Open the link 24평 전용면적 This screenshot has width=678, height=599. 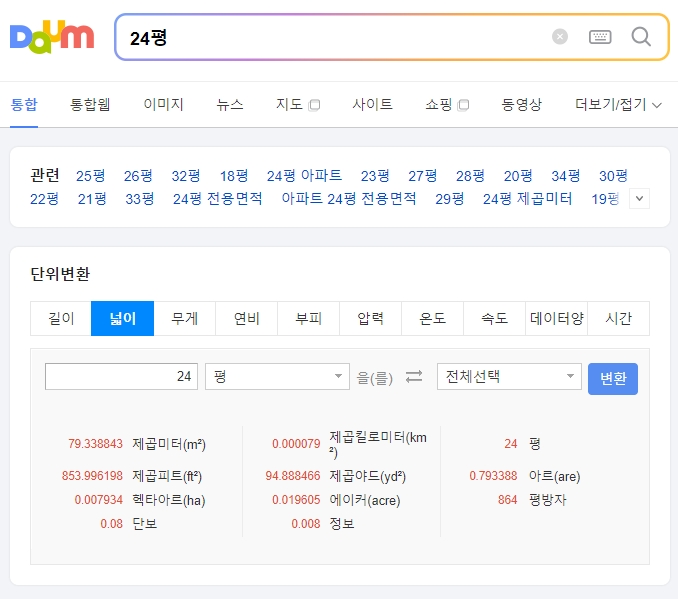[x=217, y=199]
